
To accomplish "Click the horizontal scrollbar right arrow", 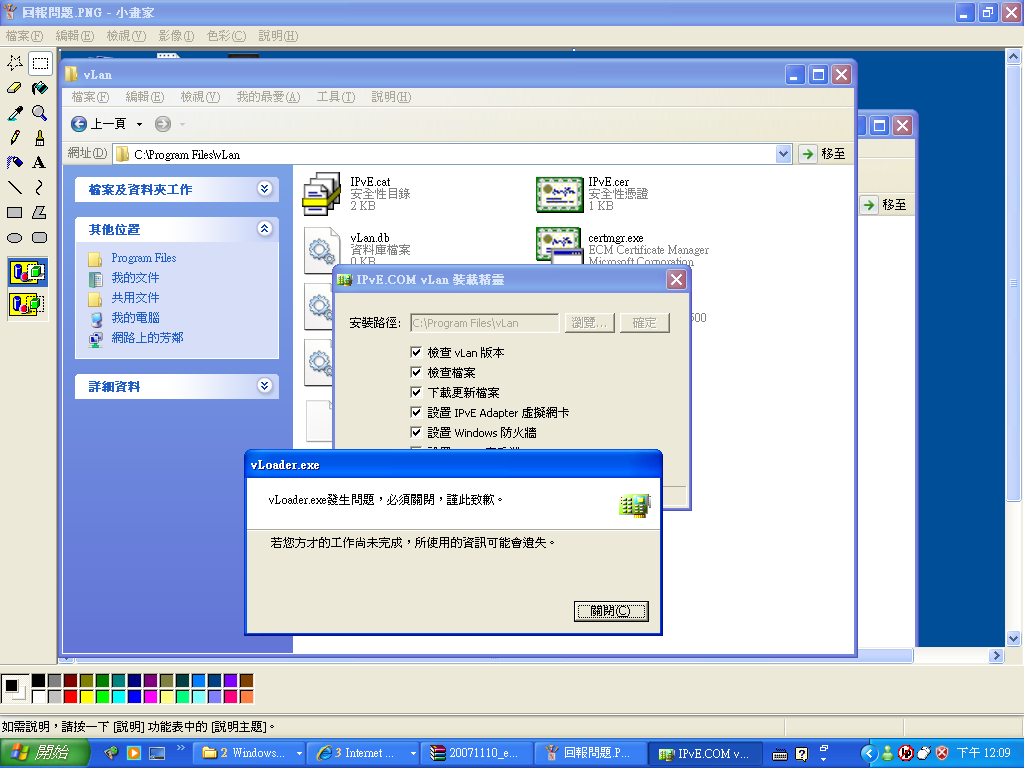I will tap(996, 656).
